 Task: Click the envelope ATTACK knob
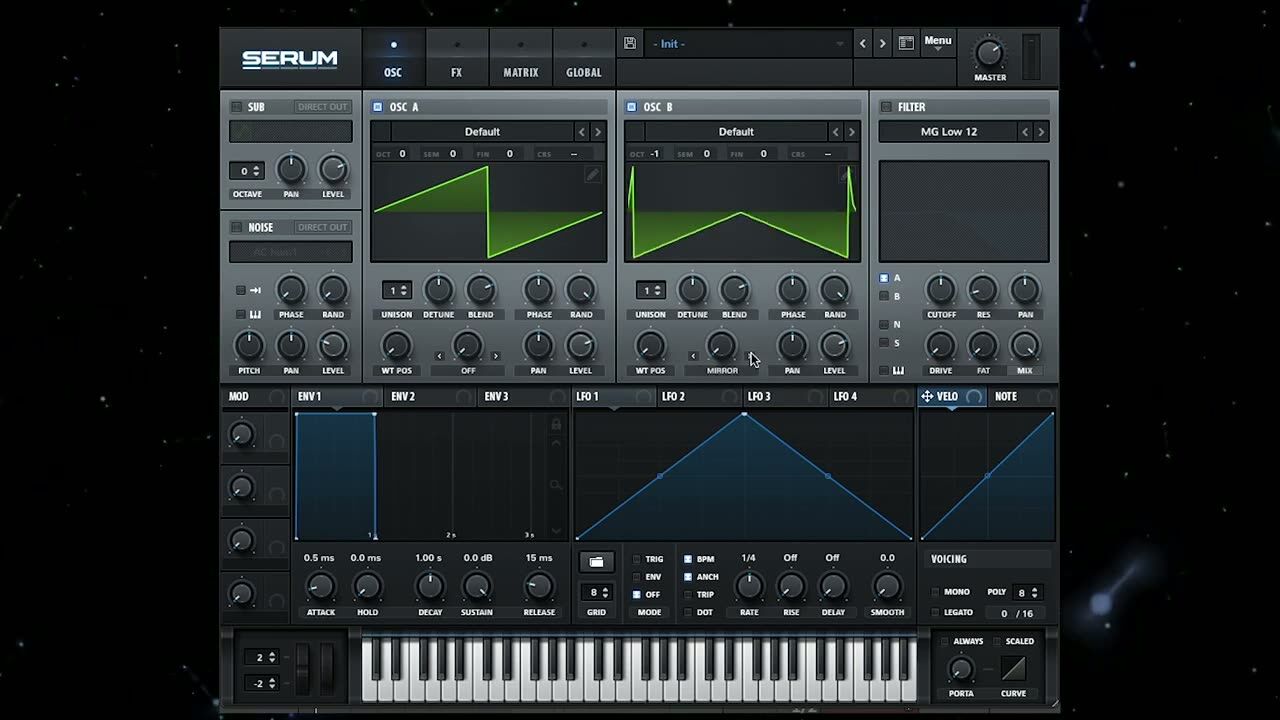(320, 586)
